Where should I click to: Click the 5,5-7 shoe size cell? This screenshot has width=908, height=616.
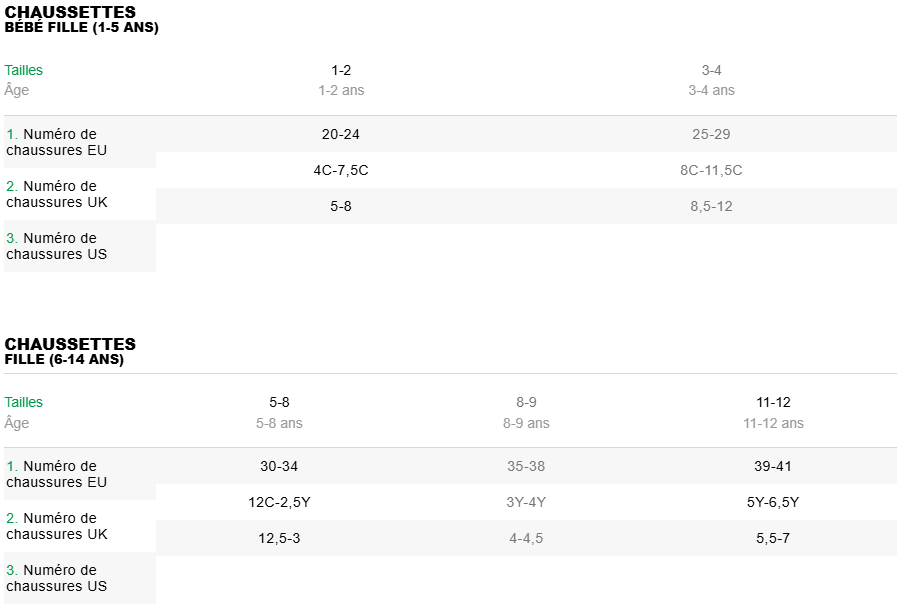pyautogui.click(x=773, y=538)
